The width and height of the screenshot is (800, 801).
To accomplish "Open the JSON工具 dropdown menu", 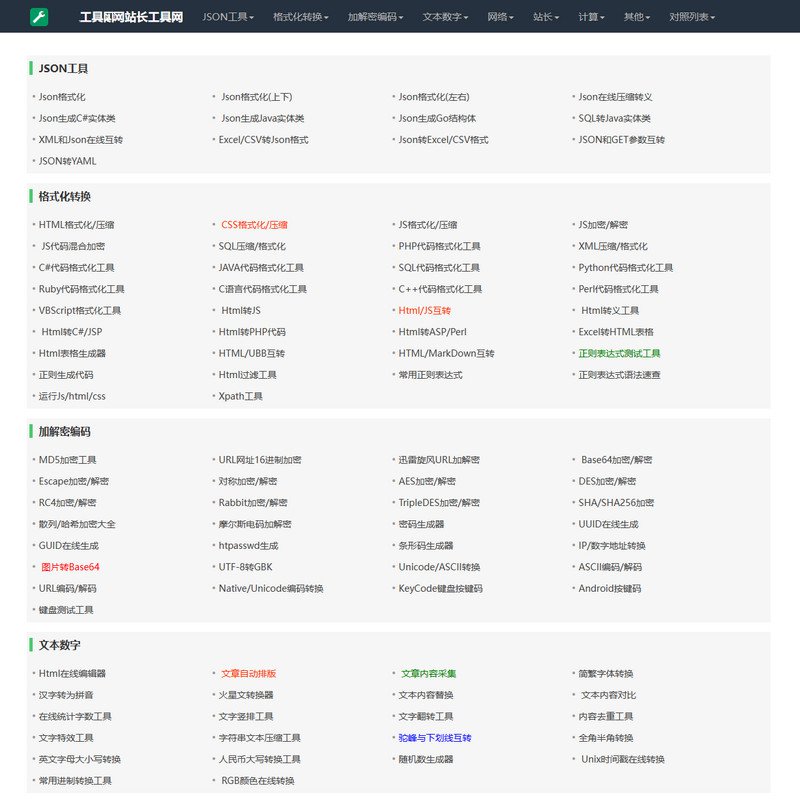I will coord(227,17).
